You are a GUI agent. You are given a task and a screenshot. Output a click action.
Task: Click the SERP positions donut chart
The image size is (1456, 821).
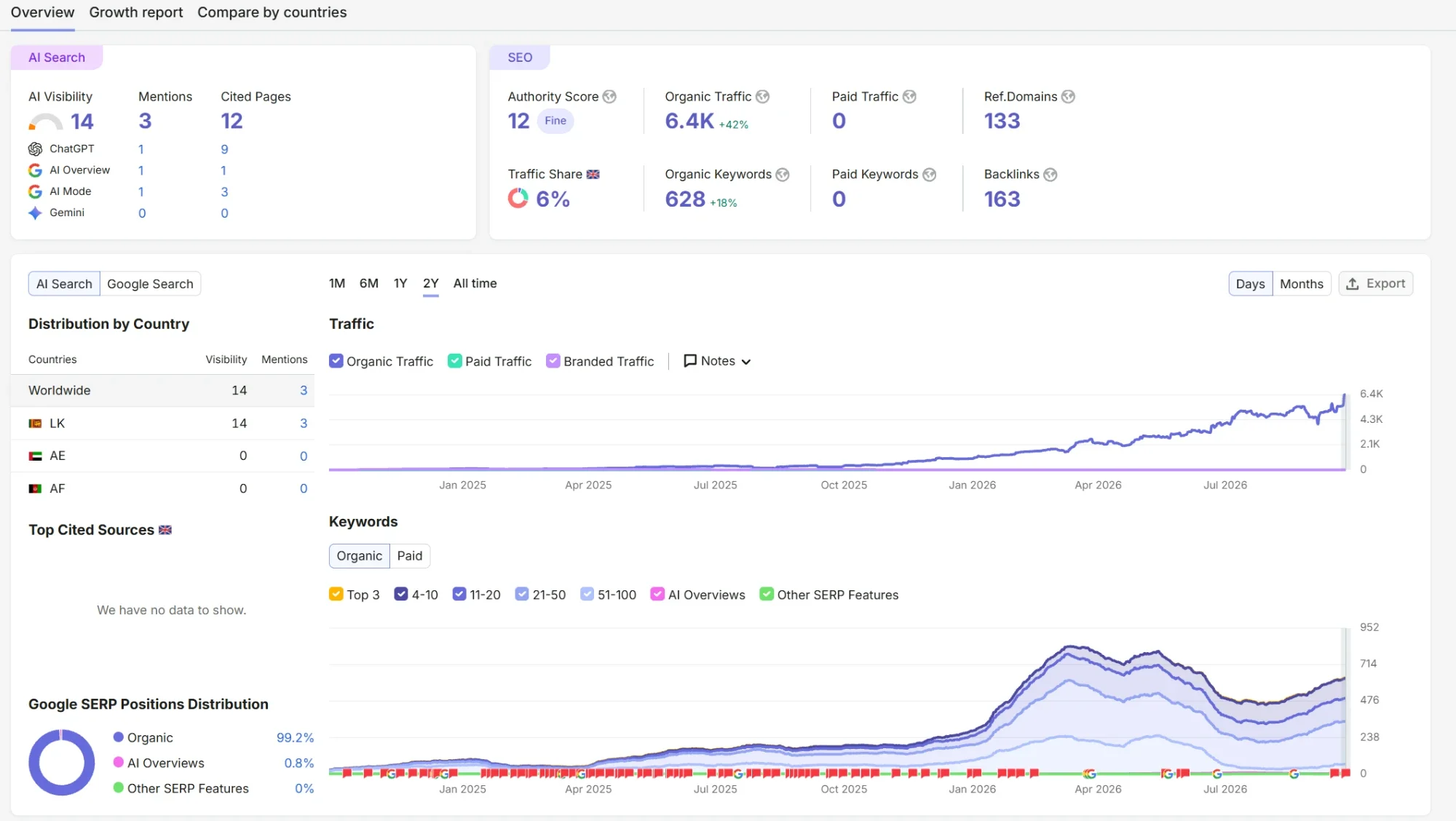coord(62,763)
